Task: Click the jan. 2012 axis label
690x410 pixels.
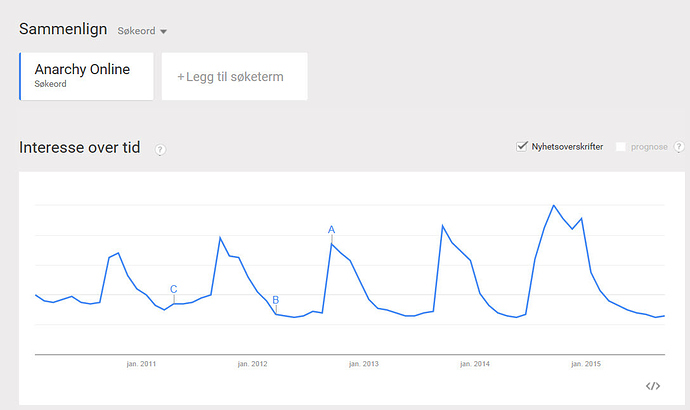Action: 252,364
